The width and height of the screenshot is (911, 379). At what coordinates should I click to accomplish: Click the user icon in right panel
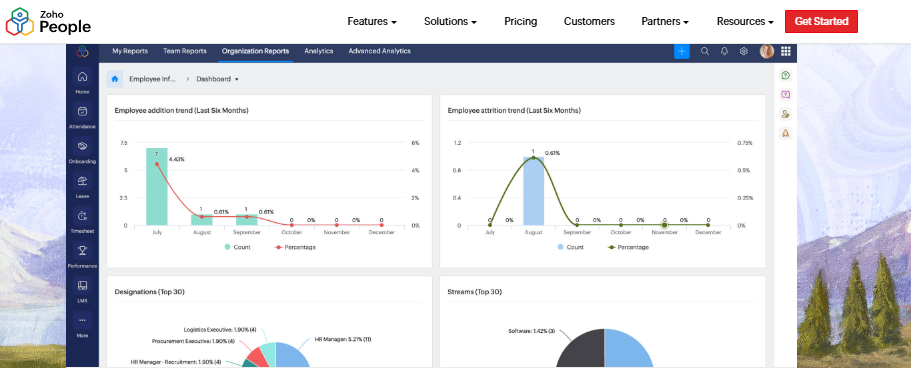coord(786,114)
